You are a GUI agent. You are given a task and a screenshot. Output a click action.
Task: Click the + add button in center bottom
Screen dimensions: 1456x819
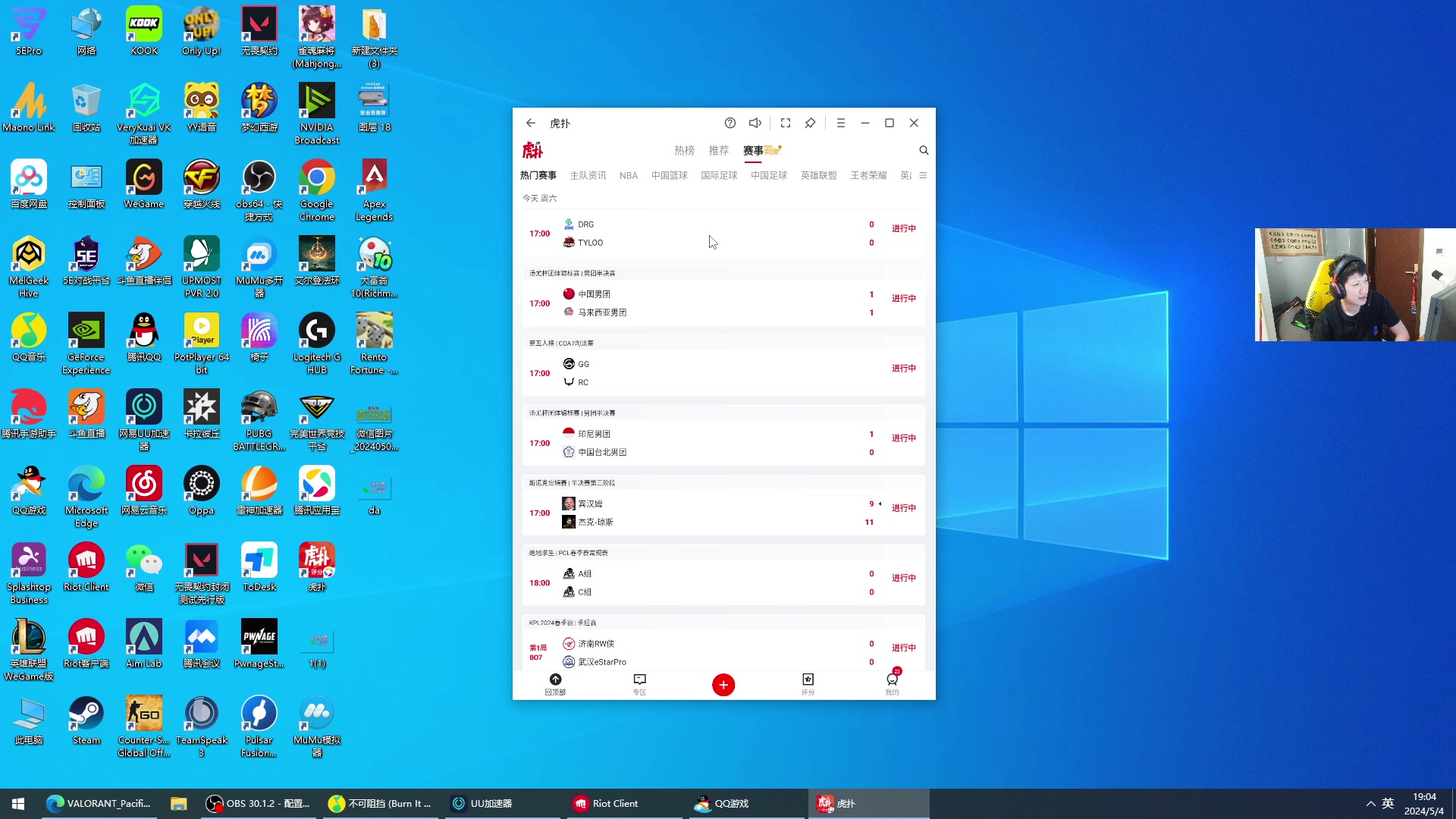724,685
